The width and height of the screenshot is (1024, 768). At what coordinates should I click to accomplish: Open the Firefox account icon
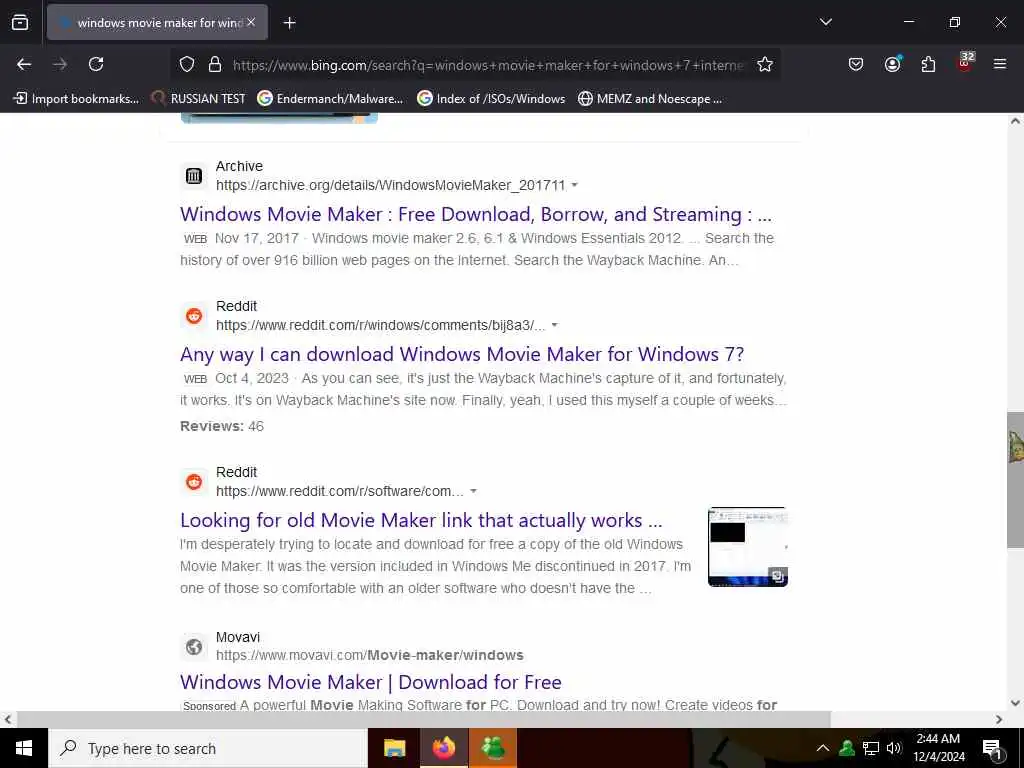point(892,64)
